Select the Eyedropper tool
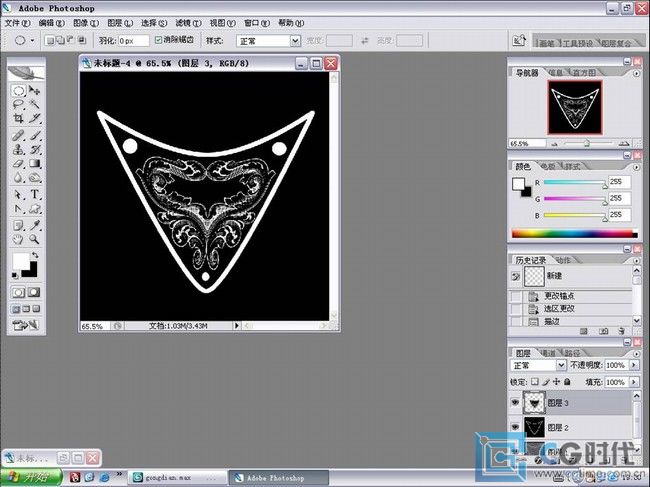Viewport: 650px width, 487px height. (34, 225)
